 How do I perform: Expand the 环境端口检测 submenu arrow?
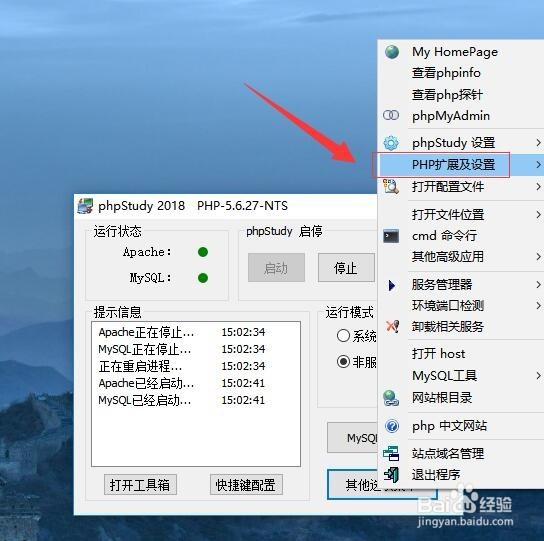(x=538, y=305)
